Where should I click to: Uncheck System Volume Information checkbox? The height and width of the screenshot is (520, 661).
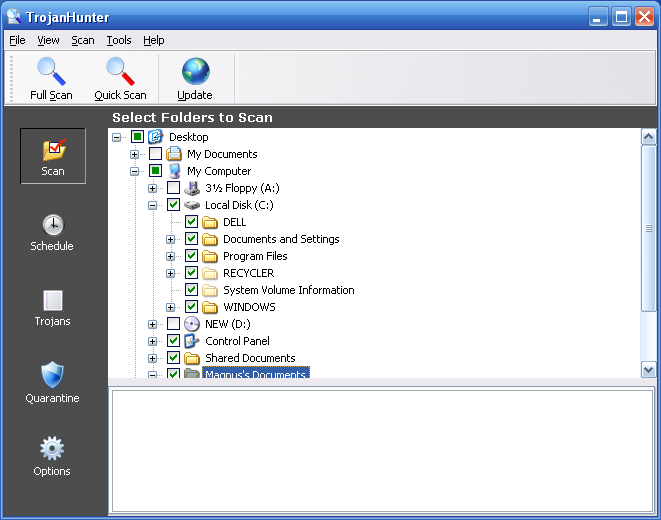tap(191, 290)
